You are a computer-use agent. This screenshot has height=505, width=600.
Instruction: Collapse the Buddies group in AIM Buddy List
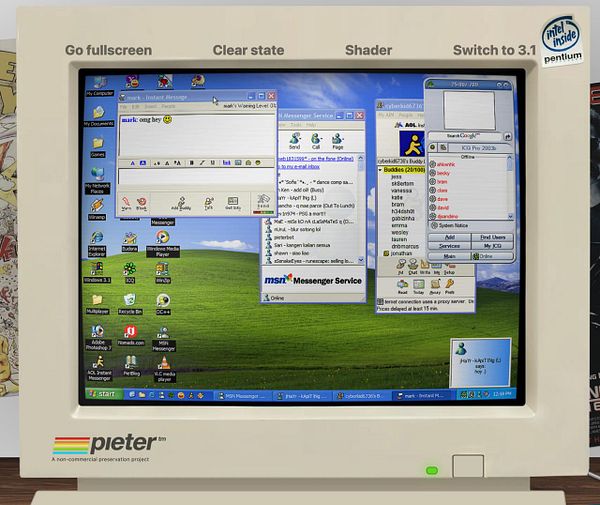coord(380,169)
